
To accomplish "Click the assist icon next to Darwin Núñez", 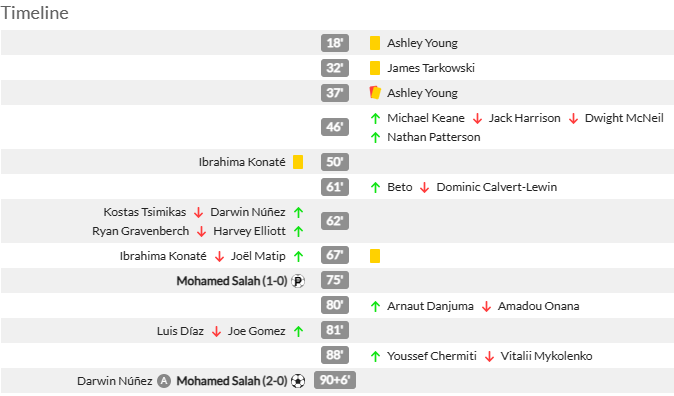I will (164, 381).
